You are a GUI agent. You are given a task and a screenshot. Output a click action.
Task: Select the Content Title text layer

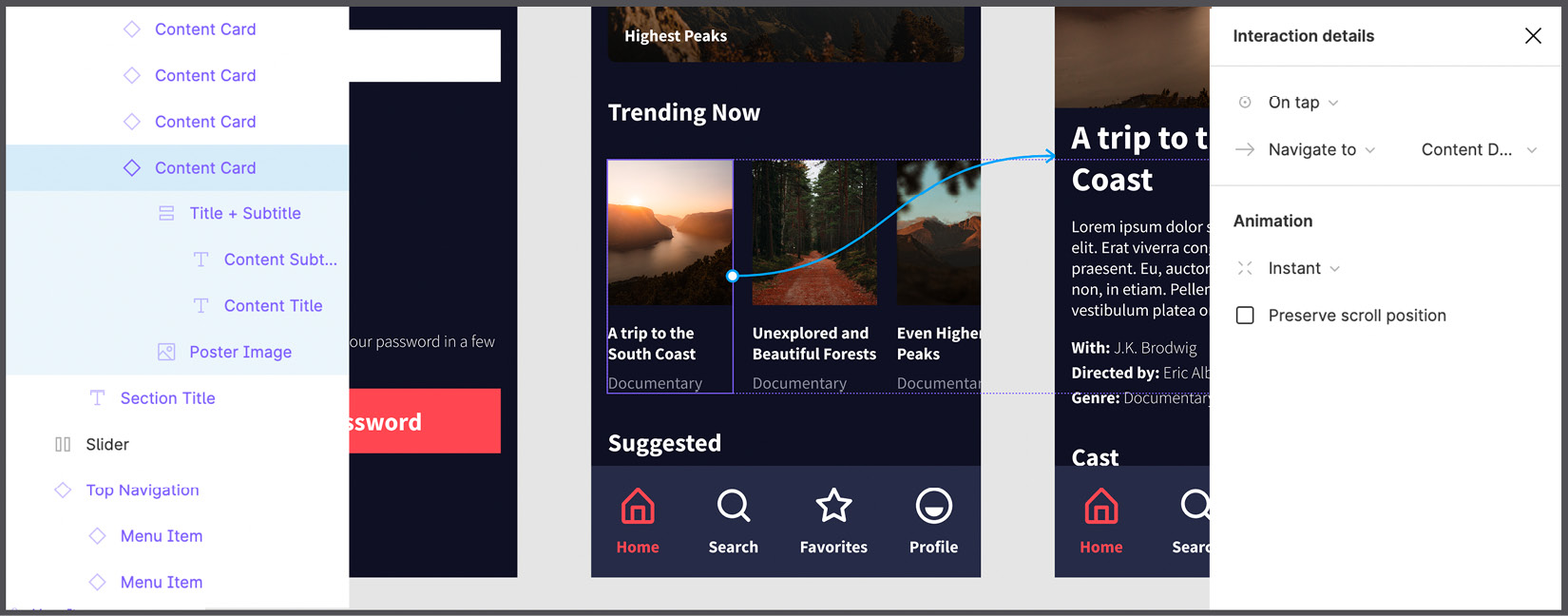tap(273, 306)
